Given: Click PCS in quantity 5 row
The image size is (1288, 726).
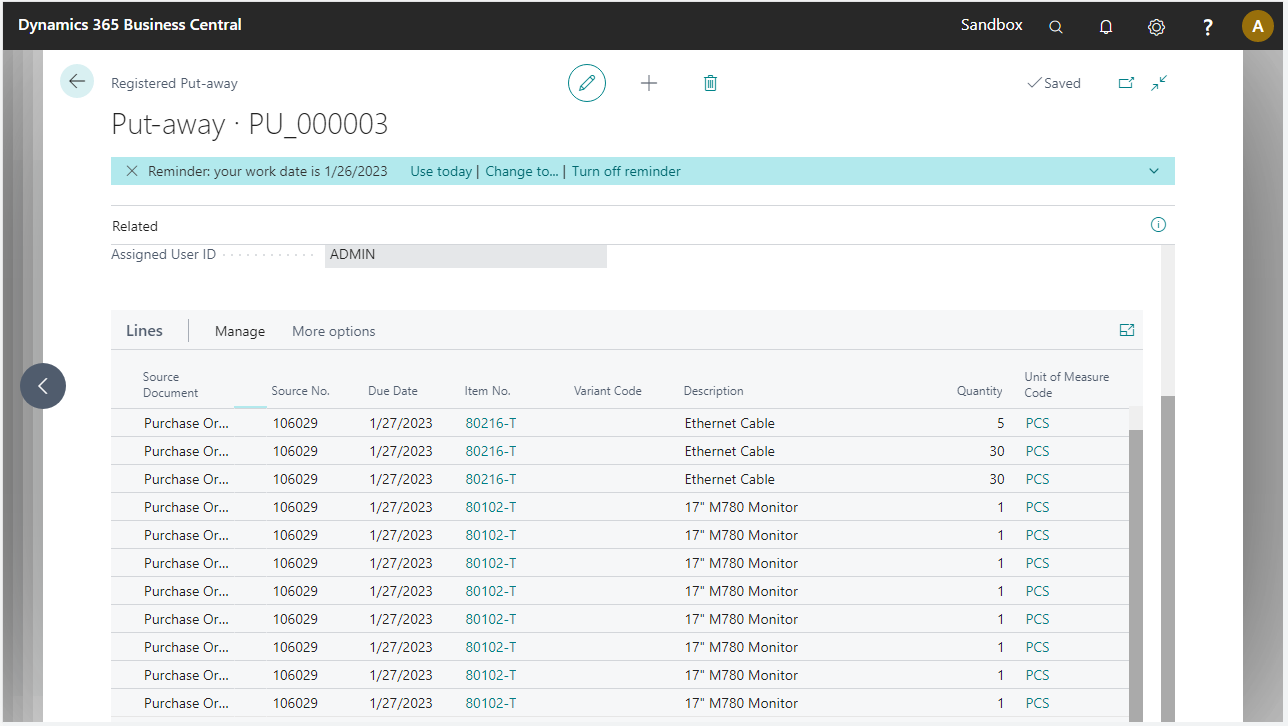Looking at the screenshot, I should [1038, 423].
